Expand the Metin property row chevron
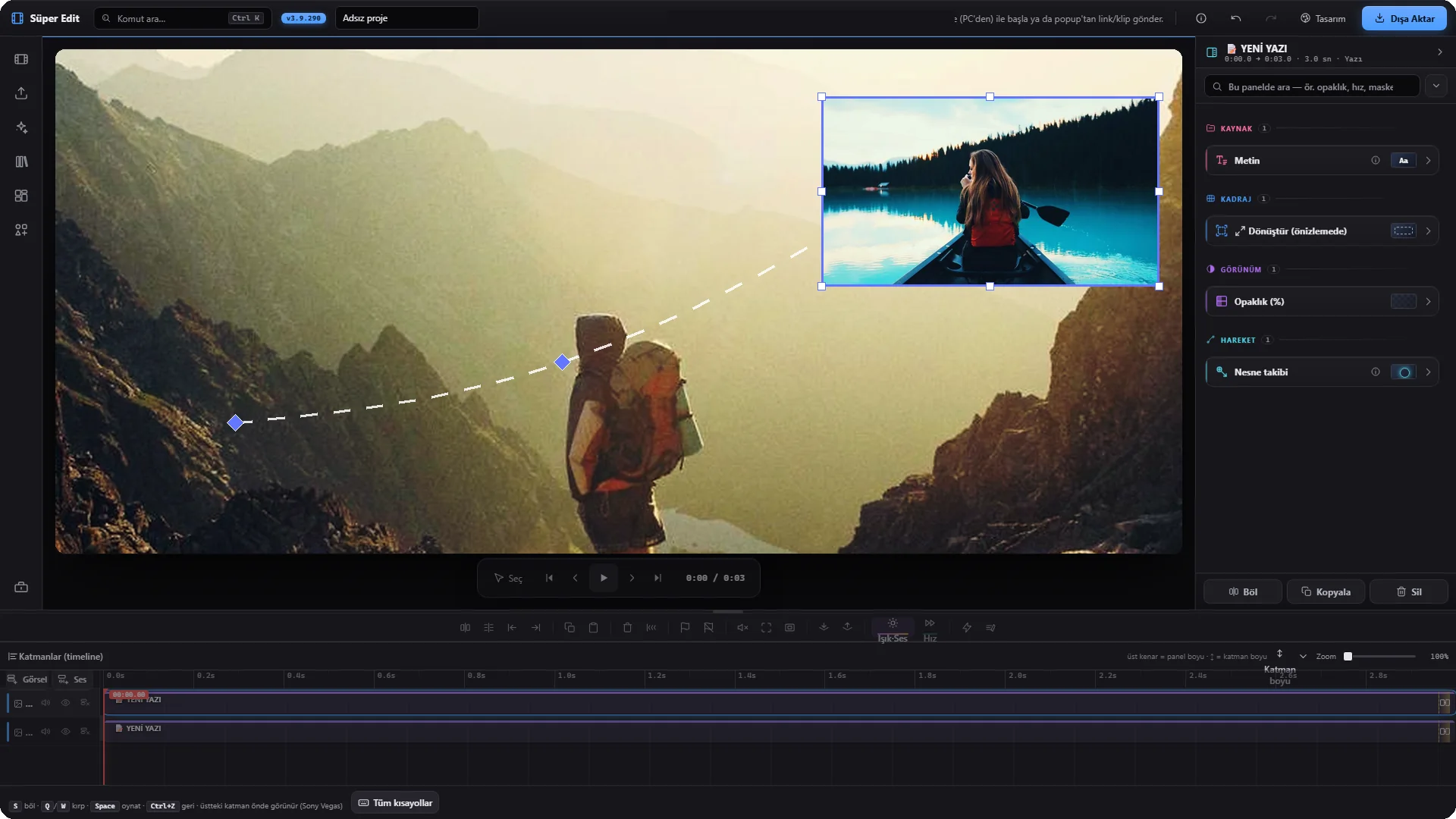1456x819 pixels. pyautogui.click(x=1428, y=161)
